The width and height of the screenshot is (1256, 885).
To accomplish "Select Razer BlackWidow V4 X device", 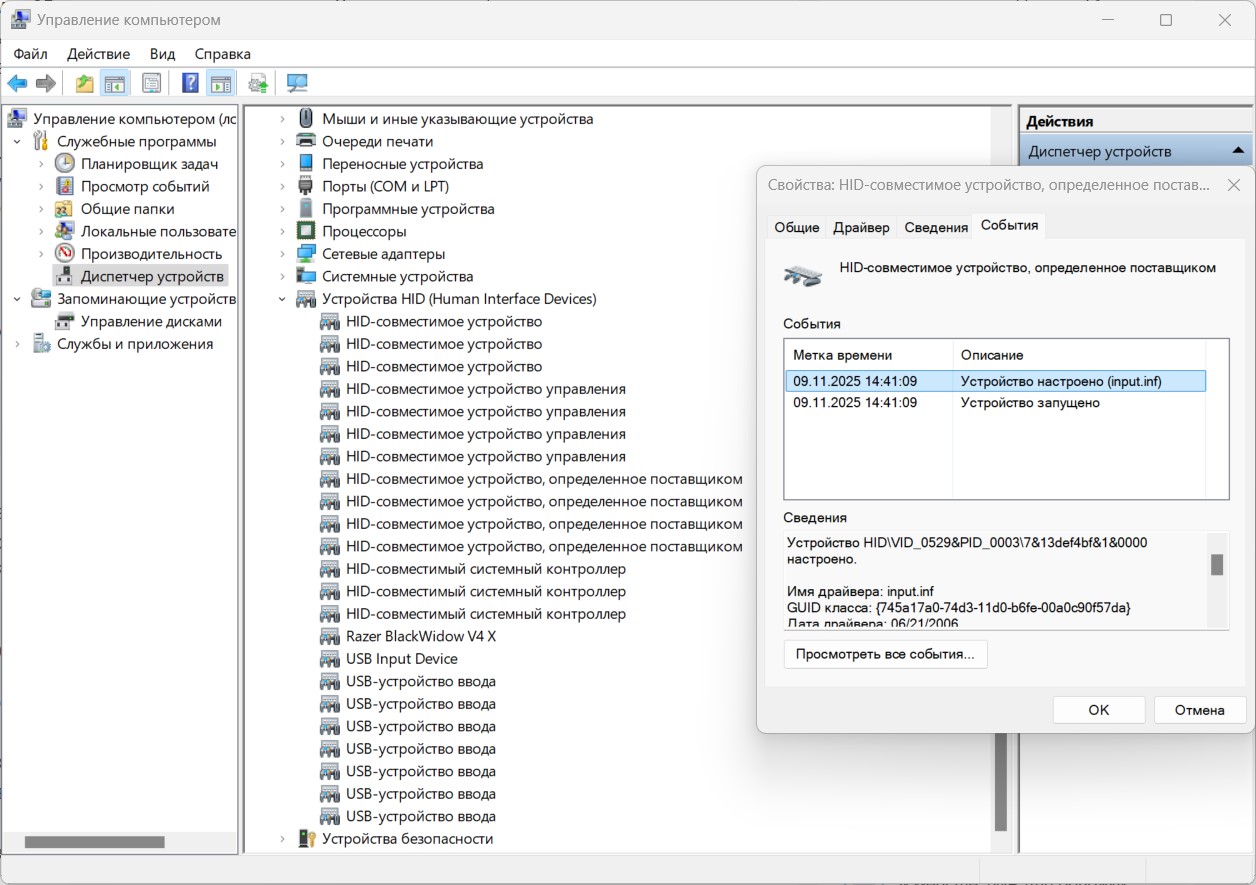I will [420, 636].
